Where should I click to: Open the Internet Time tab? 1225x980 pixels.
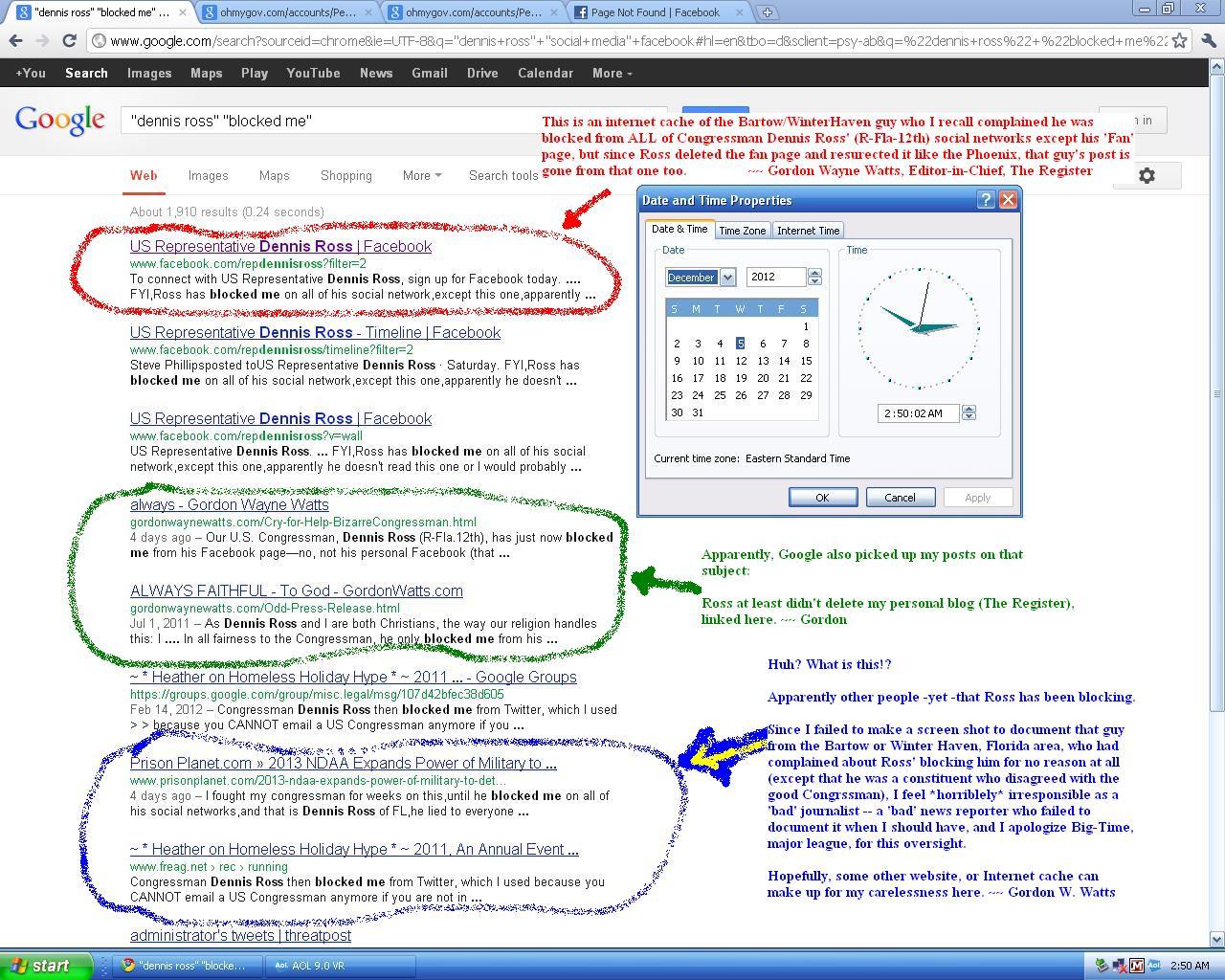(808, 231)
